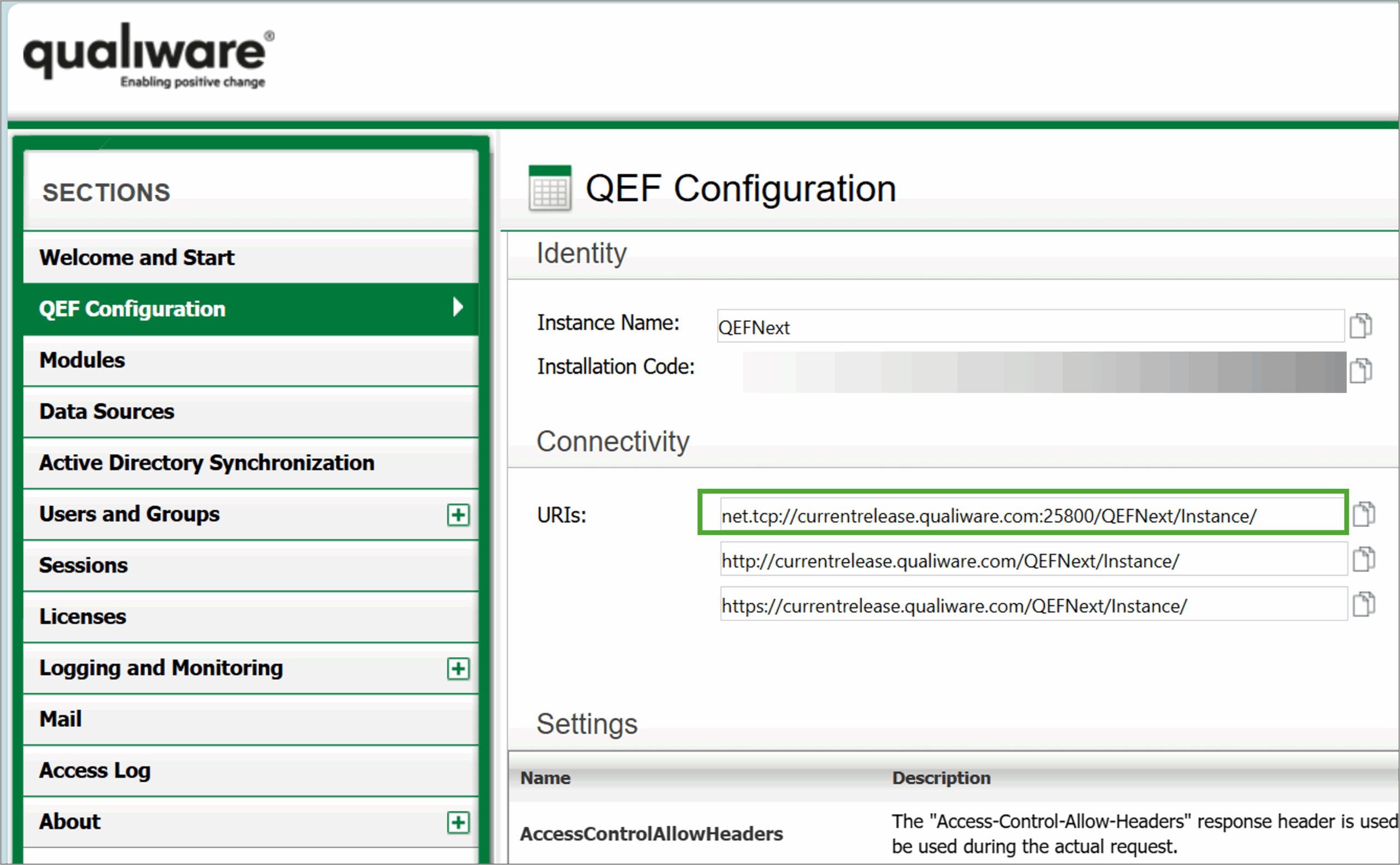Viewport: 1400px width, 865px height.
Task: Go to the Data Sources section
Action: 250,412
